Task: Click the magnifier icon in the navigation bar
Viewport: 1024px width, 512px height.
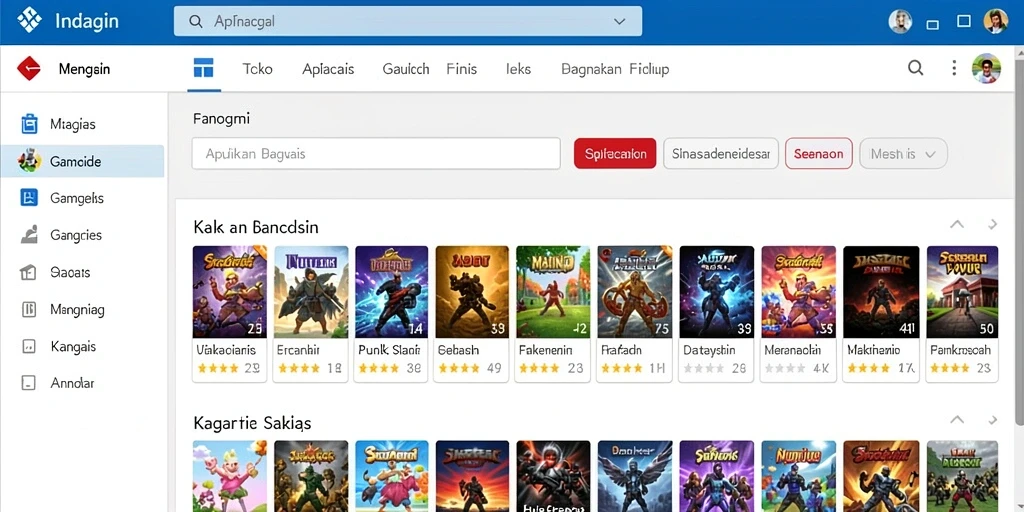Action: pos(916,68)
